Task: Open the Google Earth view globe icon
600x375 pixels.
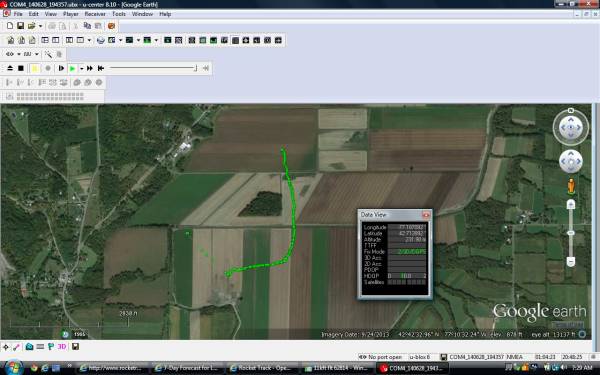Action: click(x=101, y=40)
